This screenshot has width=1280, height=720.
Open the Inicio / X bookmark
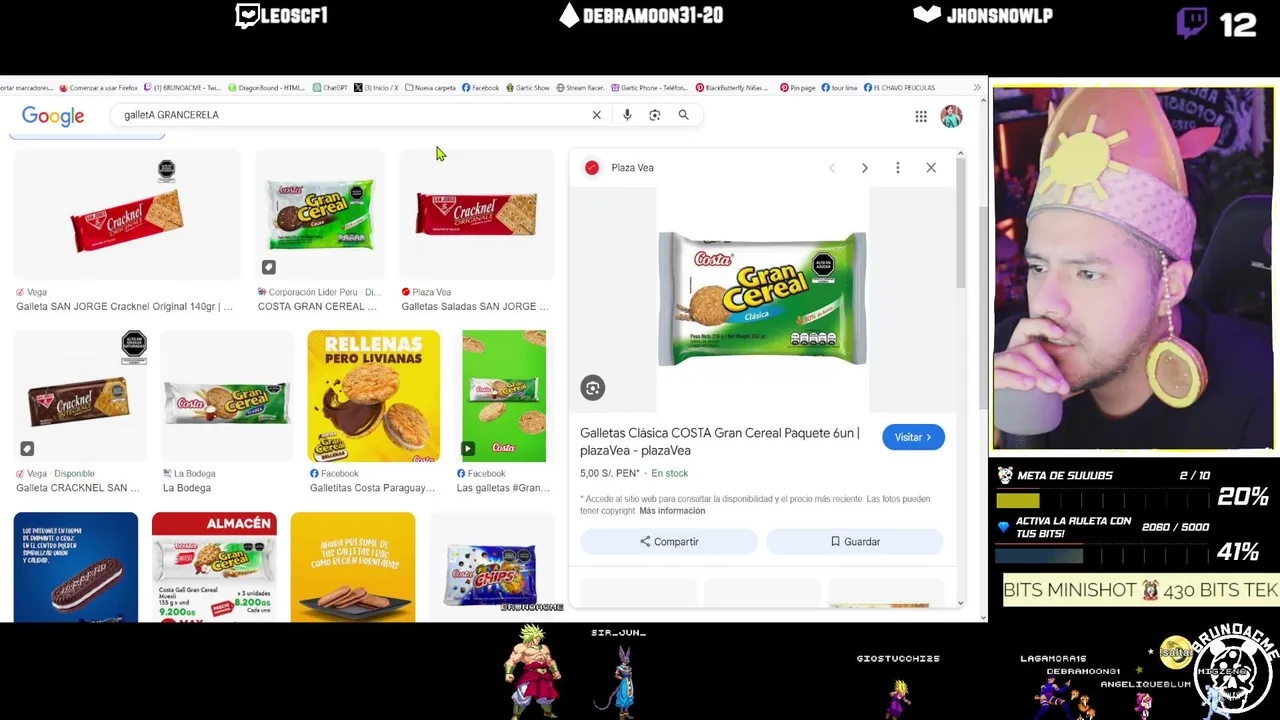point(376,88)
